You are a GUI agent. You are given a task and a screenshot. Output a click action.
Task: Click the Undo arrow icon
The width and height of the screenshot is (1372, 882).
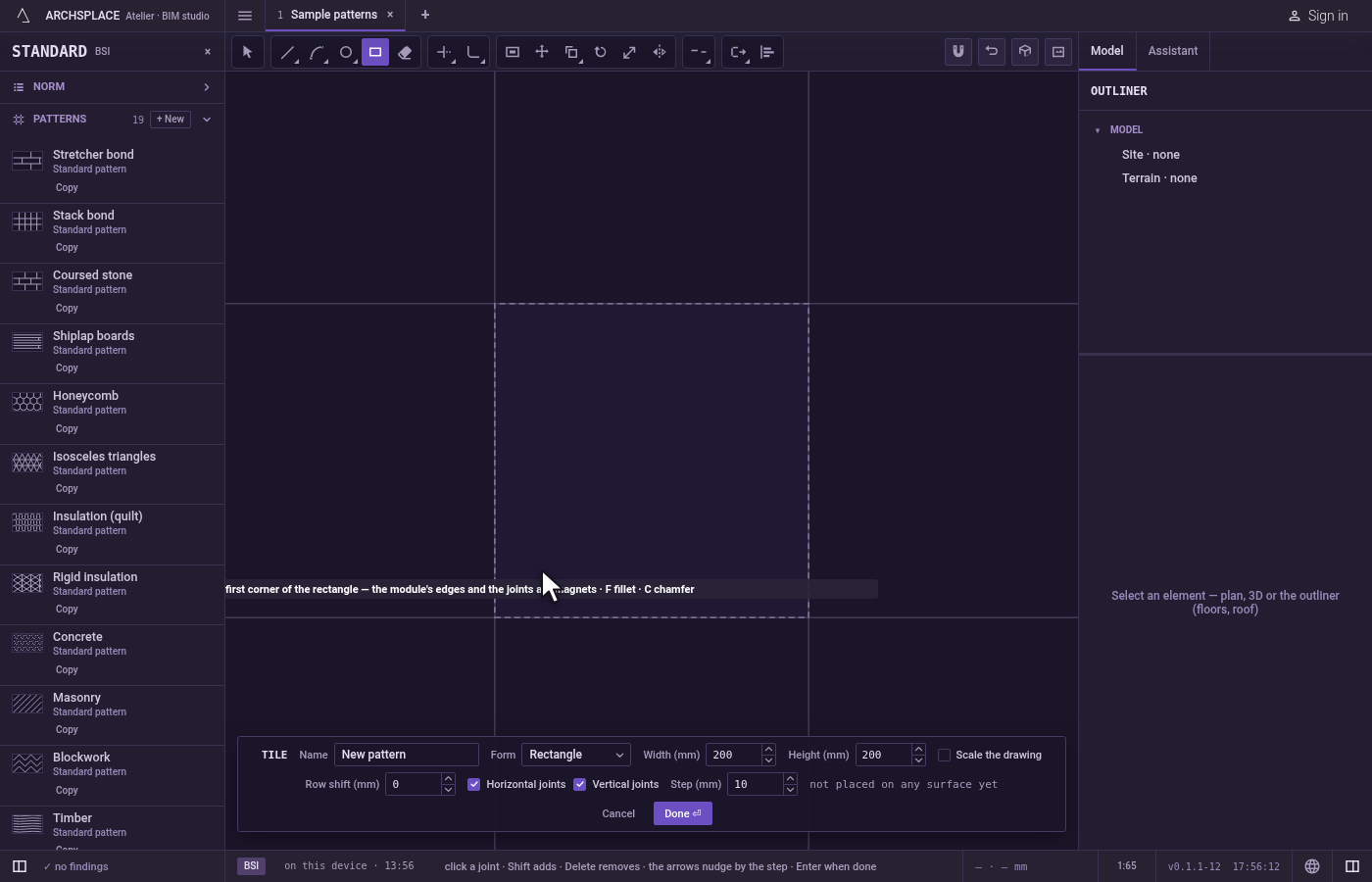click(x=992, y=52)
